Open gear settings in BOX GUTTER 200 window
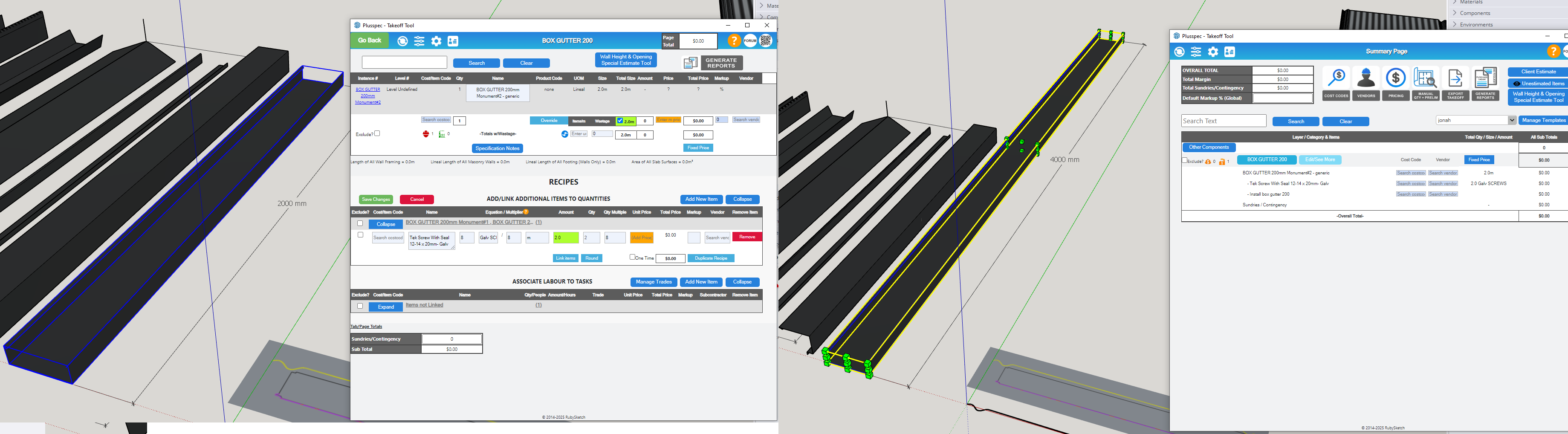This screenshot has width=1568, height=434. [x=437, y=41]
